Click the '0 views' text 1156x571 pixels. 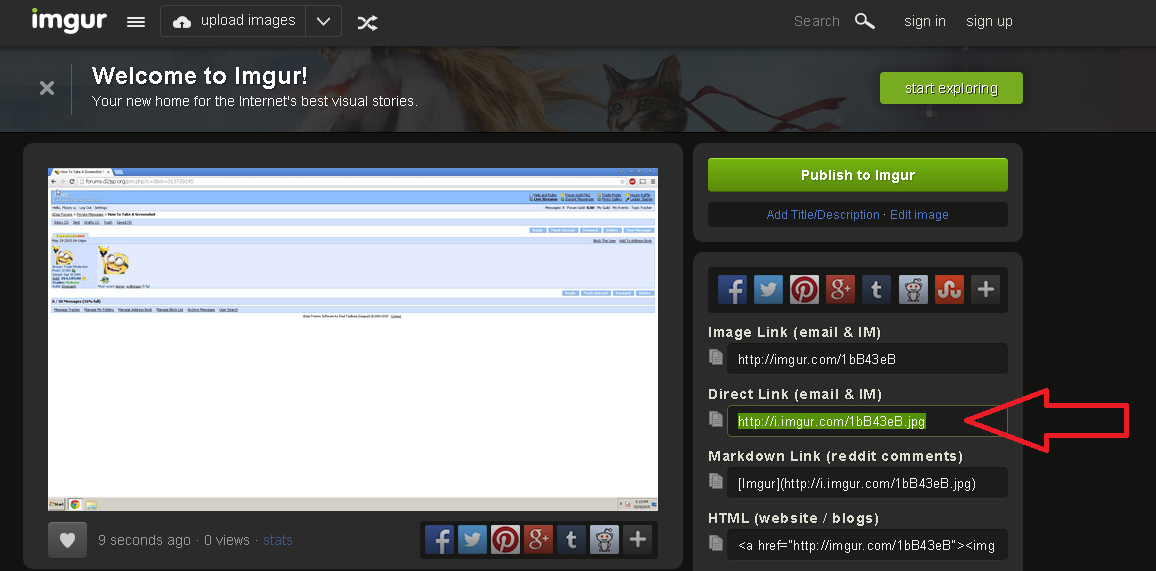coord(226,540)
